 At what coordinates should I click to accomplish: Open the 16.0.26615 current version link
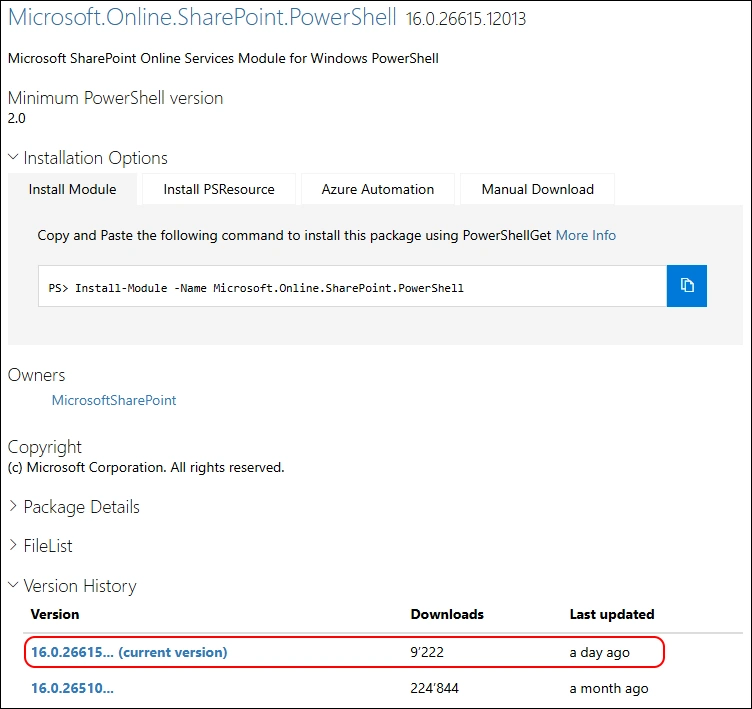(x=129, y=652)
